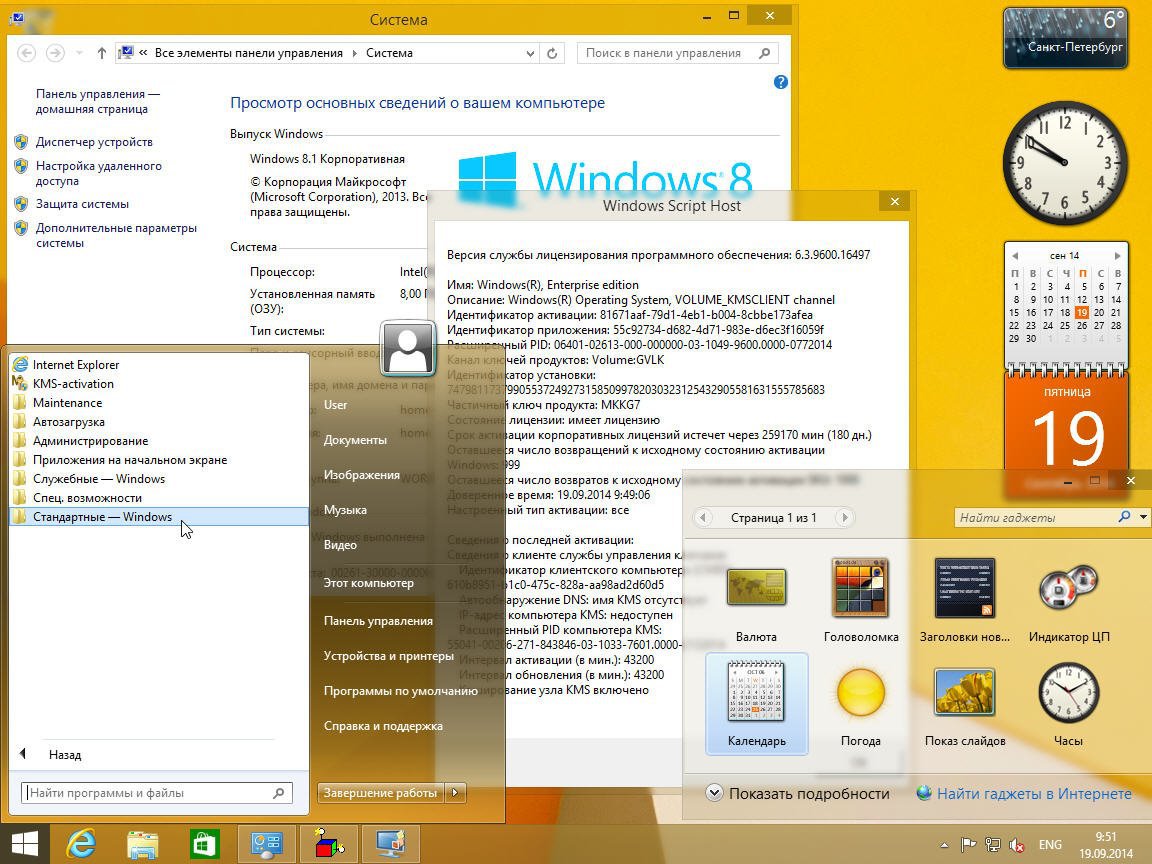Open Видео in Start menu

[340, 545]
